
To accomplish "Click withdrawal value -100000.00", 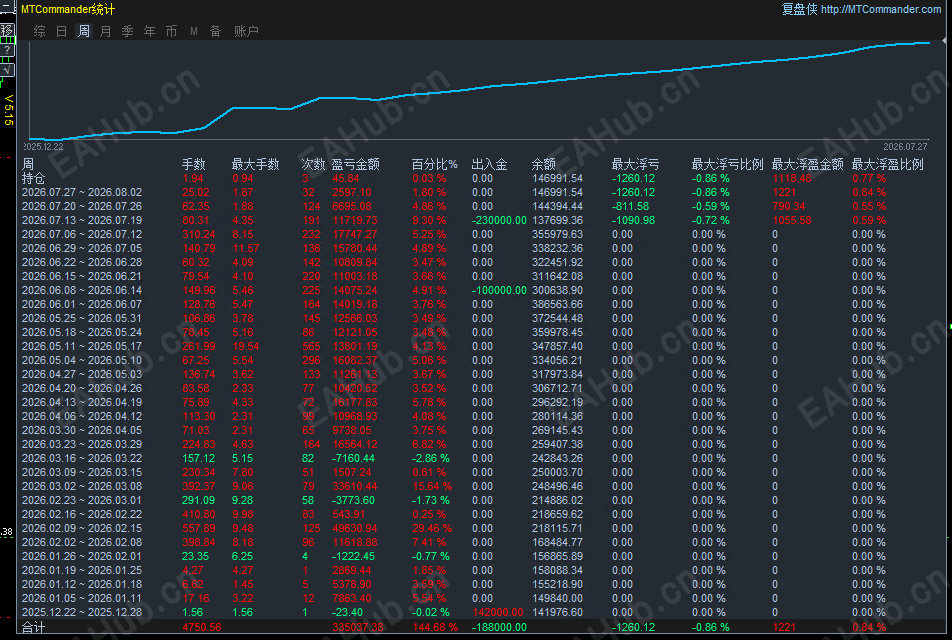I will [x=499, y=290].
